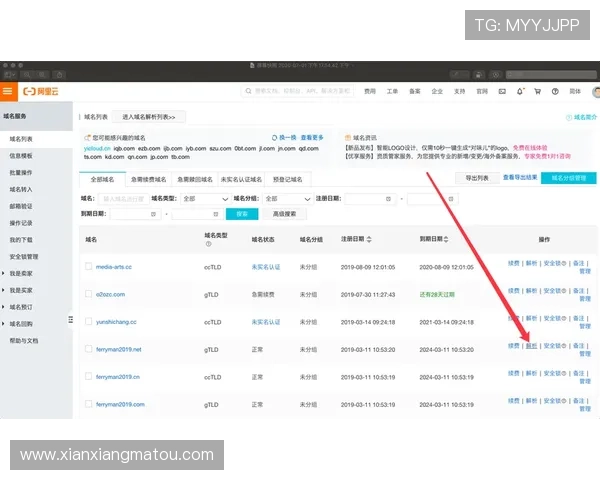Tick the checkbox for media-arts.cc

click(x=88, y=266)
